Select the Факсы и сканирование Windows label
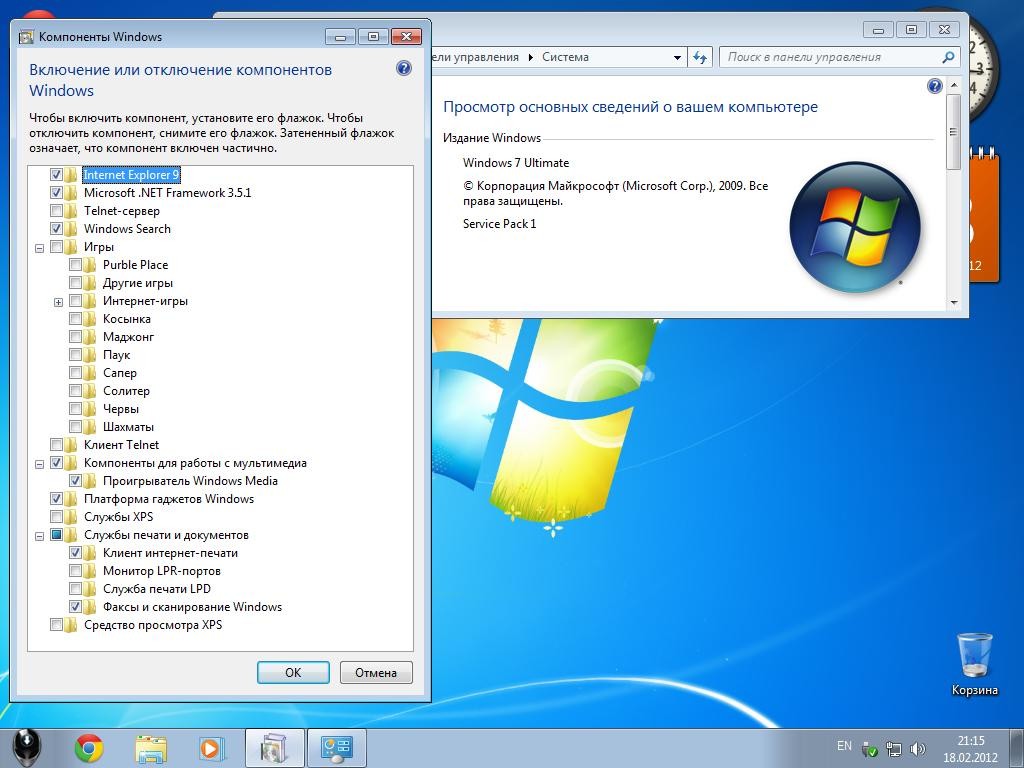1024x768 pixels. (193, 607)
